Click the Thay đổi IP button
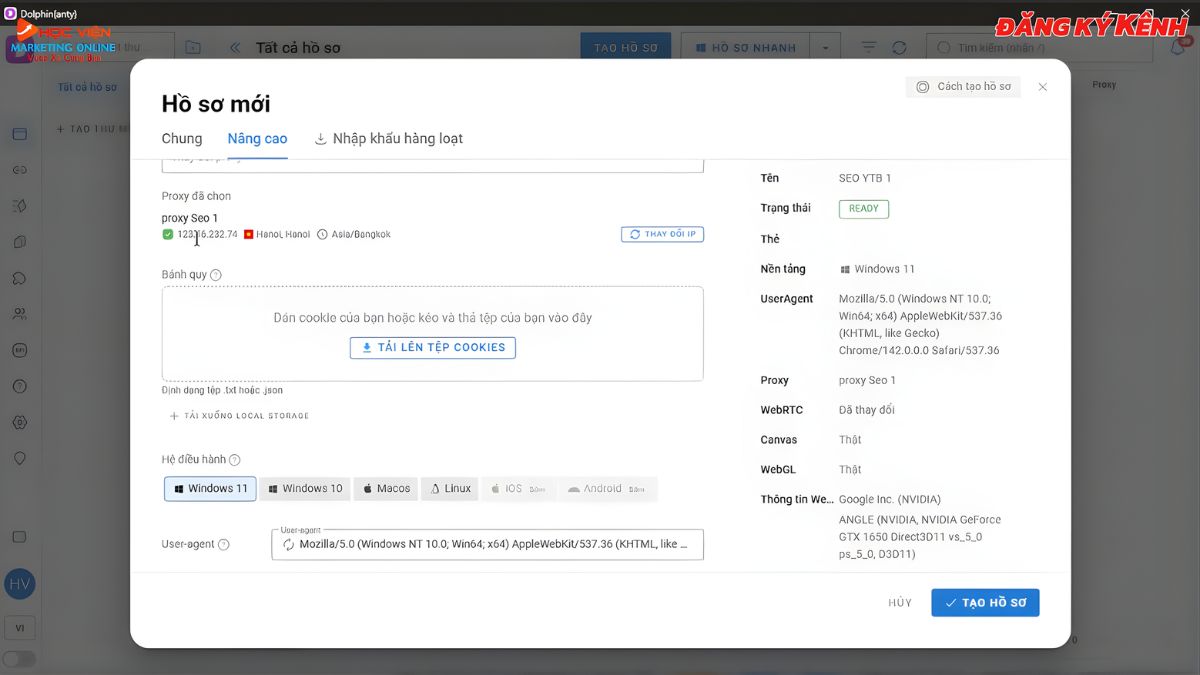 (x=663, y=234)
